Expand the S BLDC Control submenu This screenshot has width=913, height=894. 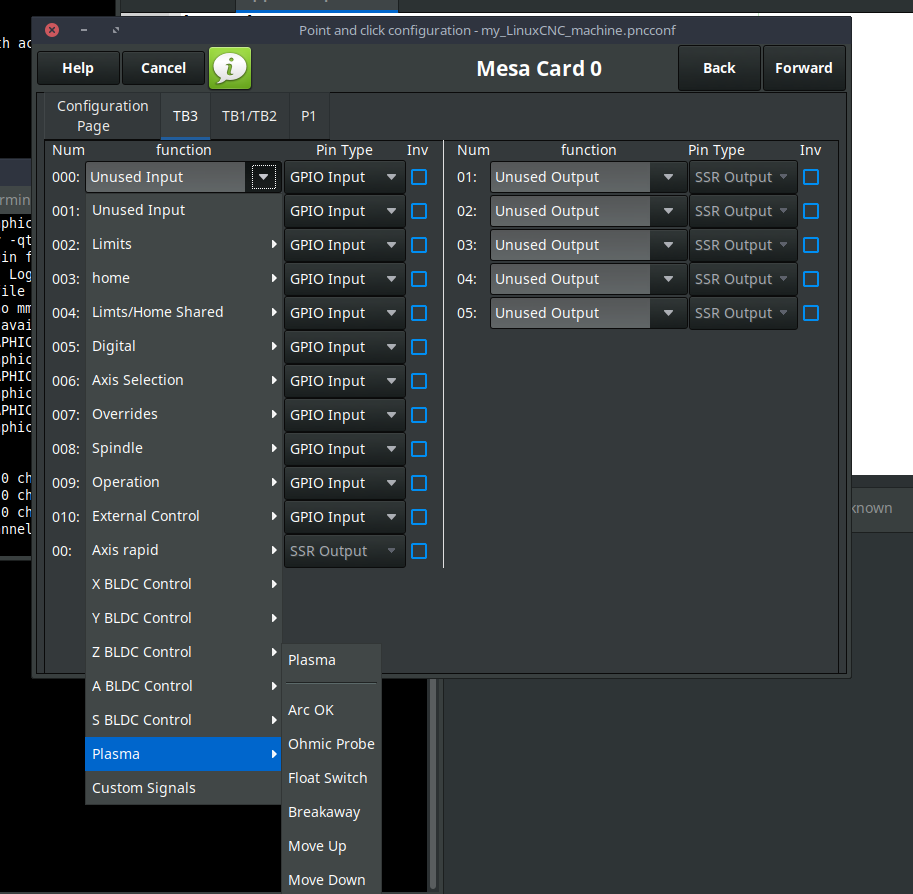(x=183, y=720)
